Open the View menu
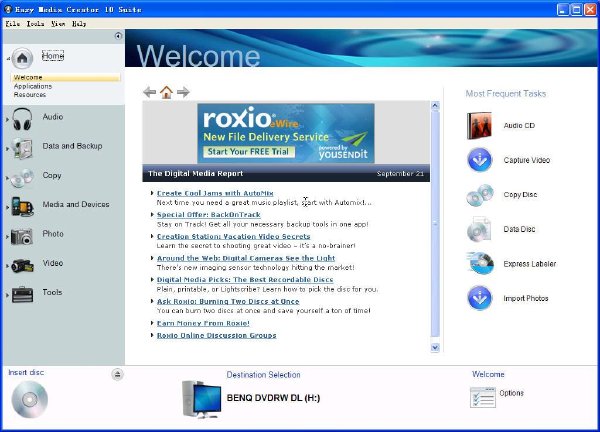This screenshot has width=600, height=432. point(58,24)
